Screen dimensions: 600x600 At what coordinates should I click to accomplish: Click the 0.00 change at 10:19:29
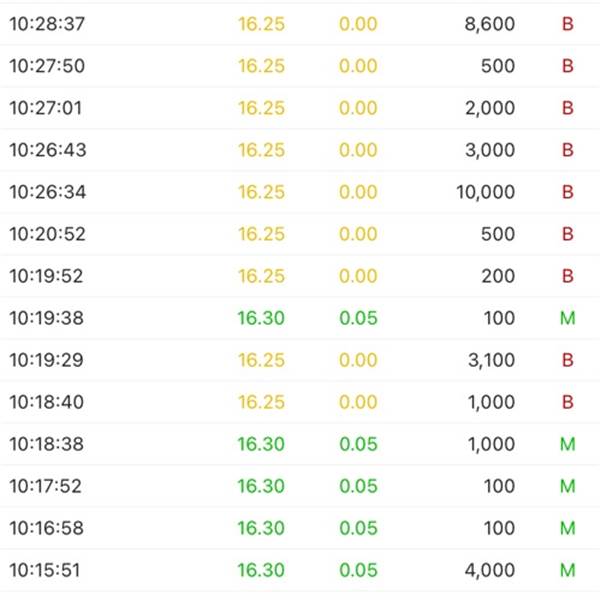pos(358,360)
